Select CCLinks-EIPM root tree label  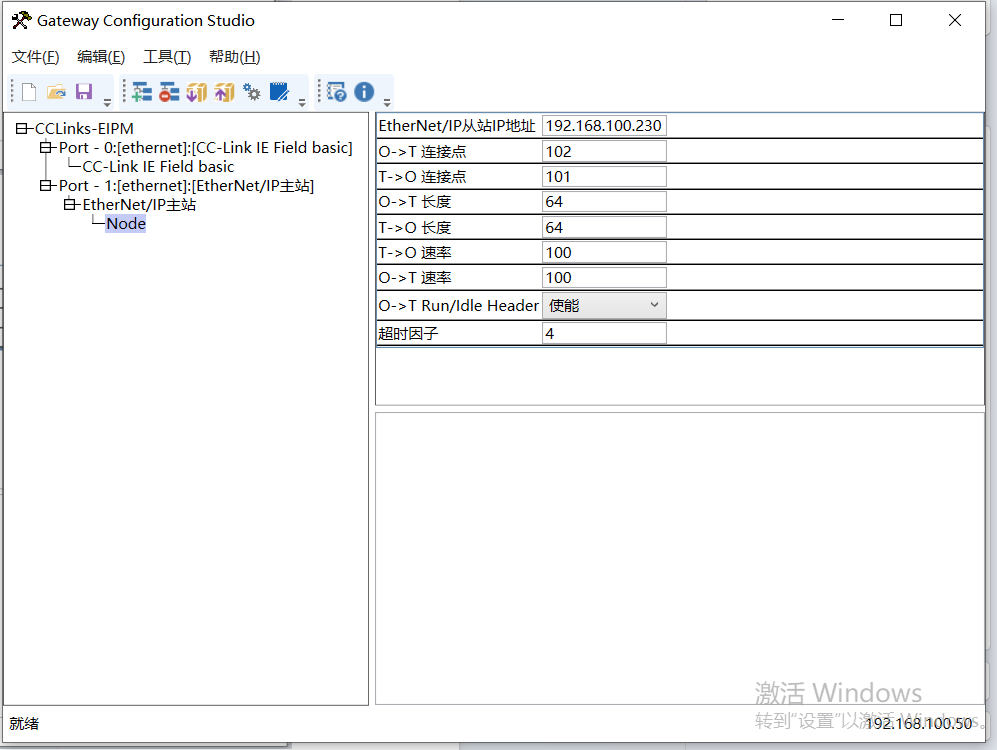click(84, 128)
